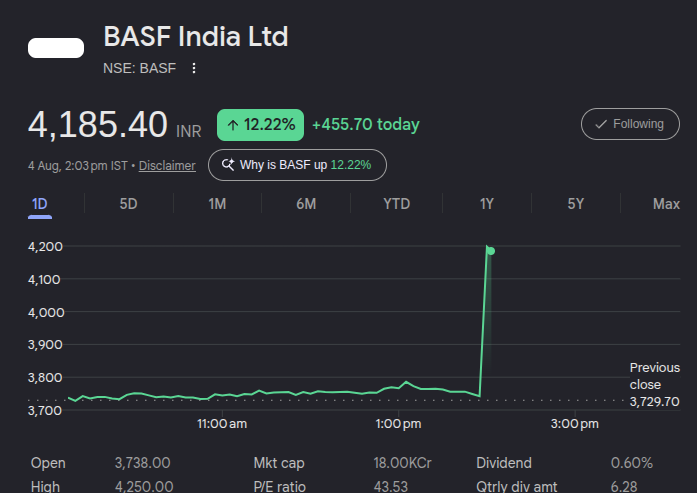Show the 6M chart range

click(306, 204)
